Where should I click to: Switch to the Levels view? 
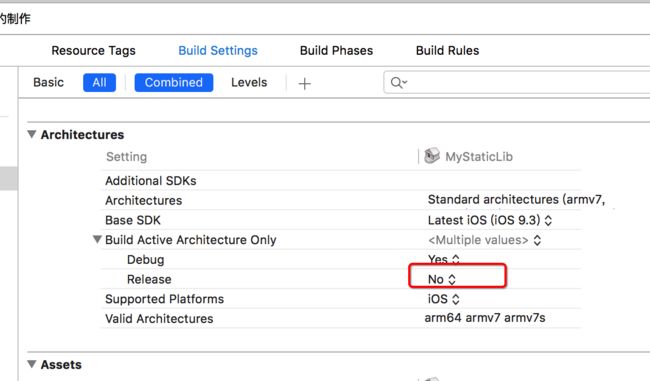[x=249, y=83]
